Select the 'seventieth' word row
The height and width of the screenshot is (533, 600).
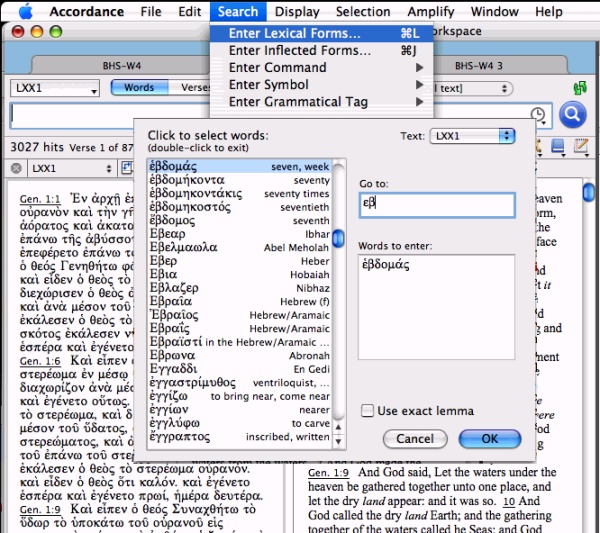tap(240, 207)
